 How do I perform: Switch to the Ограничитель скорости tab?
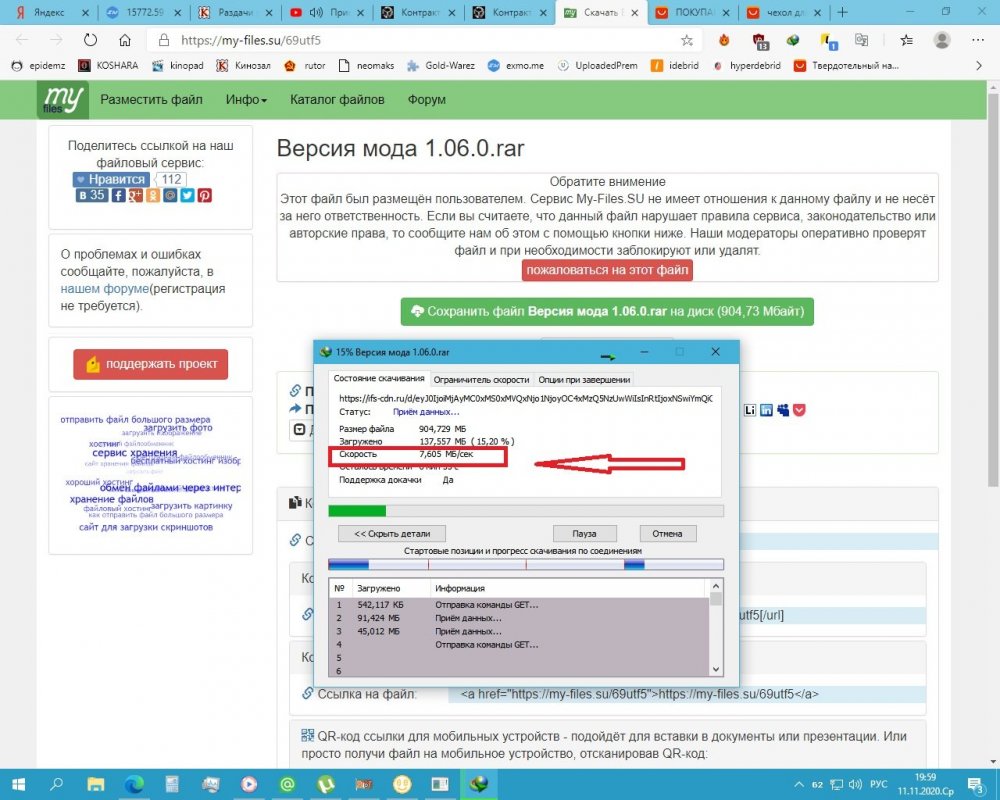point(481,380)
